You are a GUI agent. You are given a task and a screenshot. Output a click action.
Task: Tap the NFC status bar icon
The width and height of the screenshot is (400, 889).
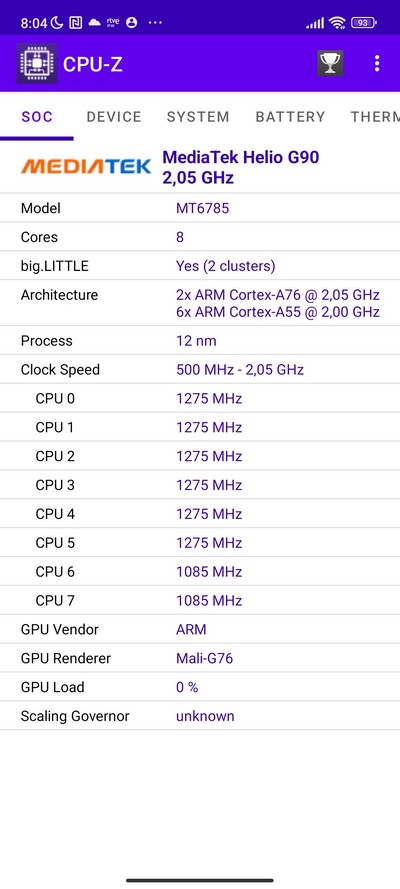pos(75,23)
